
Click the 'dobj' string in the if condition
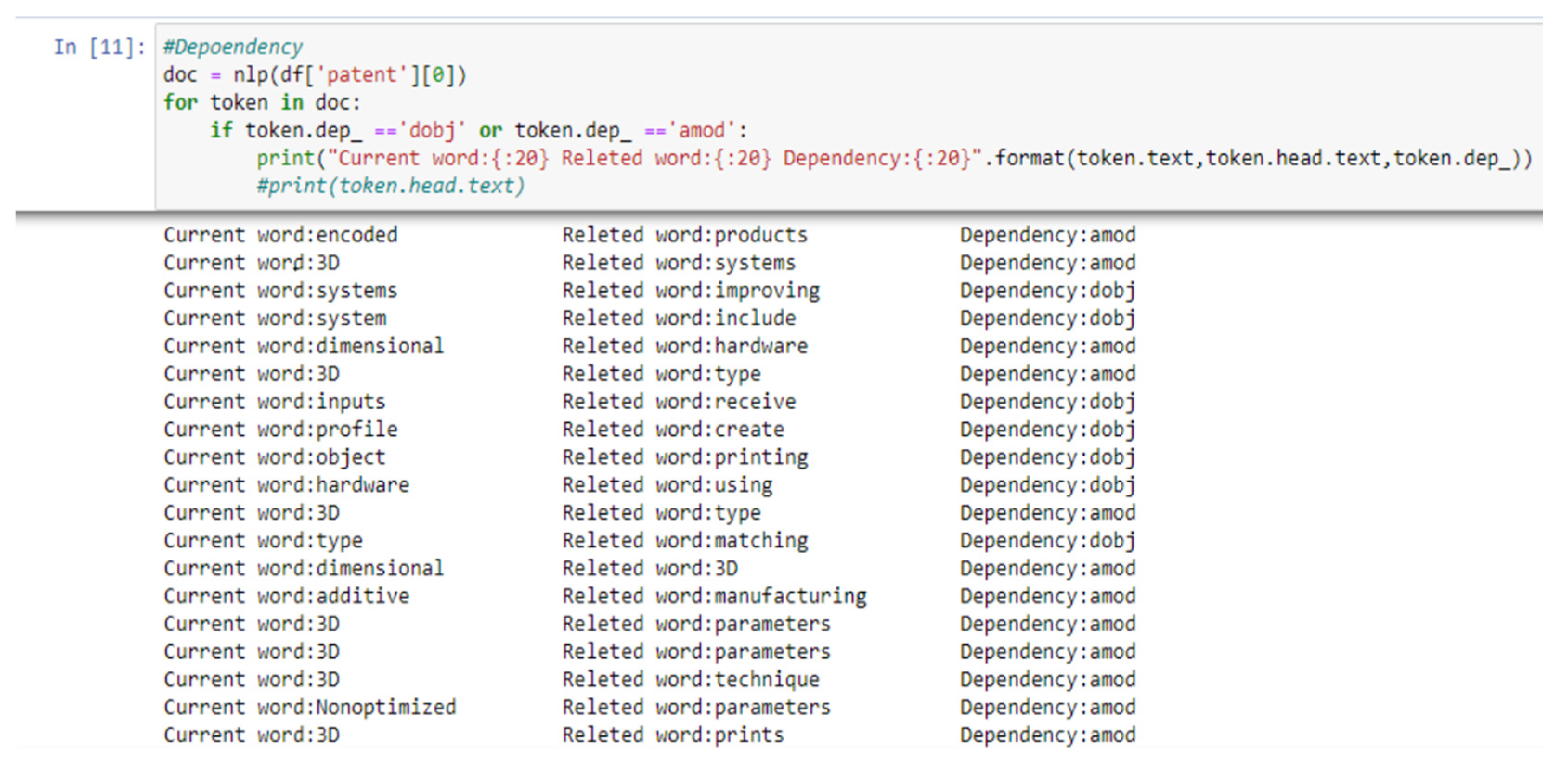[x=432, y=130]
